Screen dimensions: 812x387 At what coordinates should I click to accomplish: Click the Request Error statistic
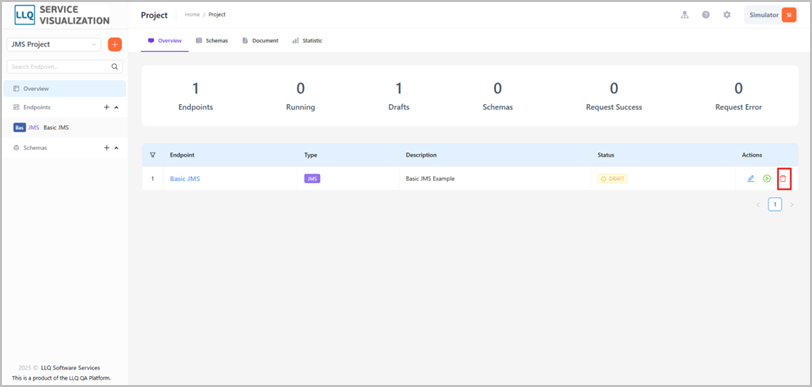coord(738,96)
